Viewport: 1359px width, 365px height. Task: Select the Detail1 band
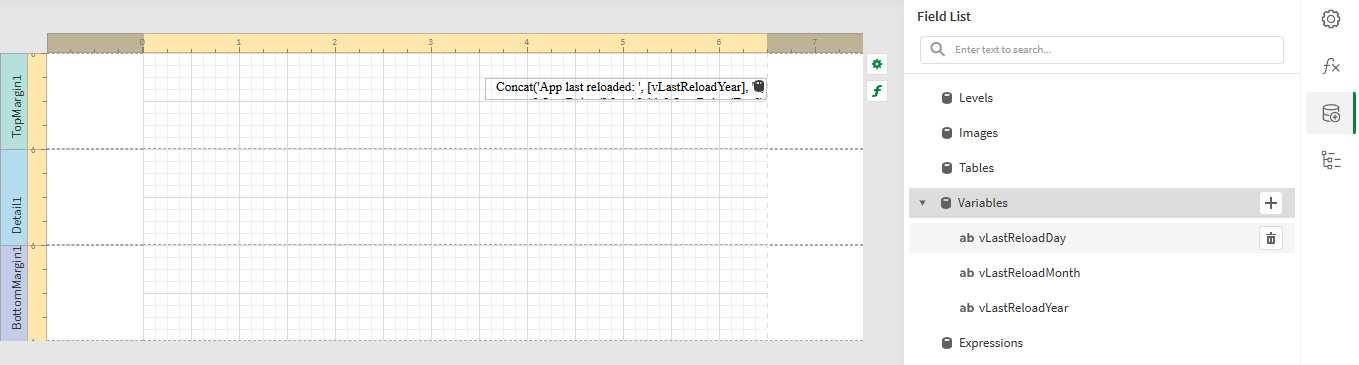[14, 197]
